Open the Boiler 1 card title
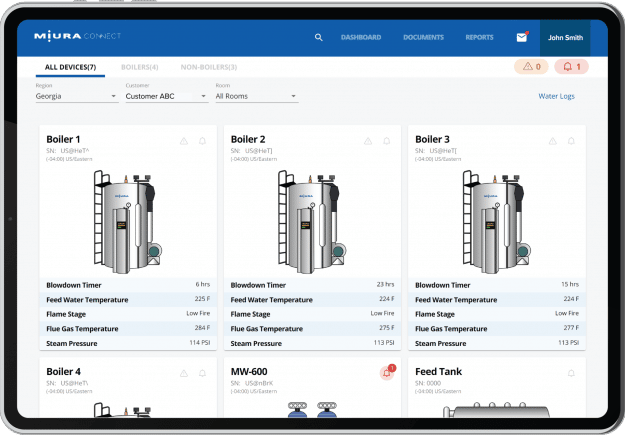625x435 pixels. coord(63,139)
